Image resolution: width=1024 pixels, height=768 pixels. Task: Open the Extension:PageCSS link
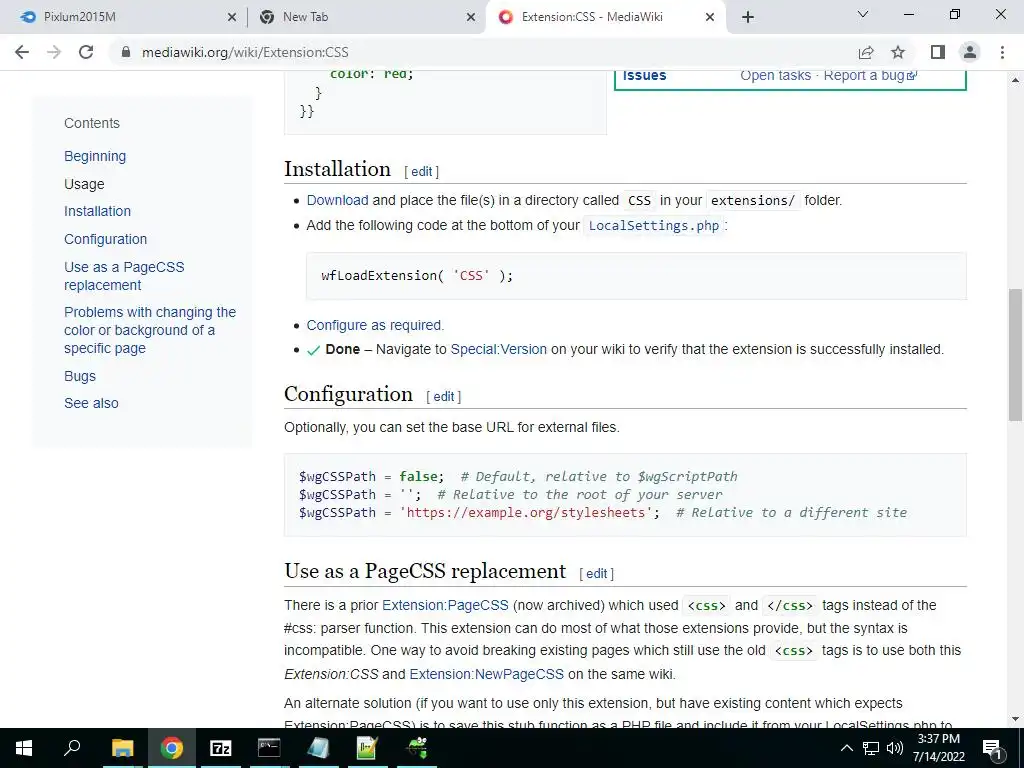point(445,605)
